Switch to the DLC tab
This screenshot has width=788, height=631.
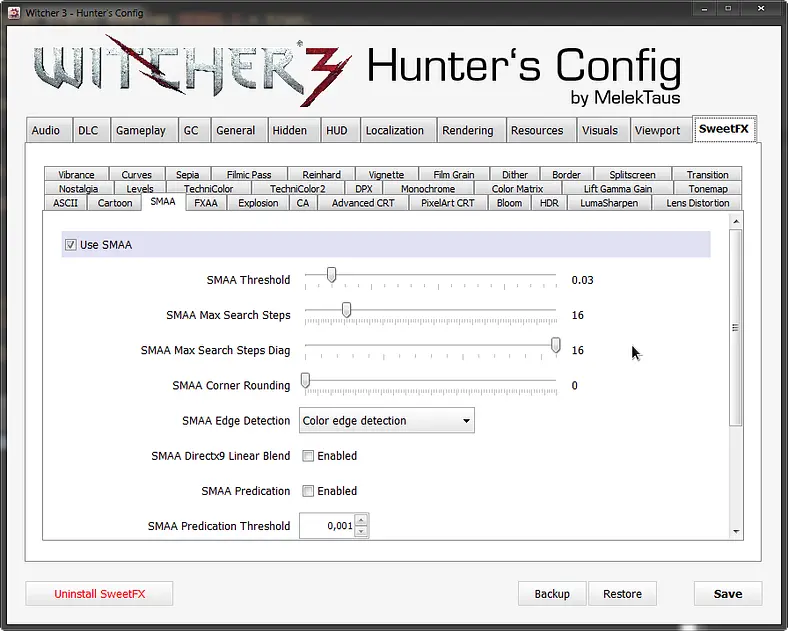[x=91, y=131]
